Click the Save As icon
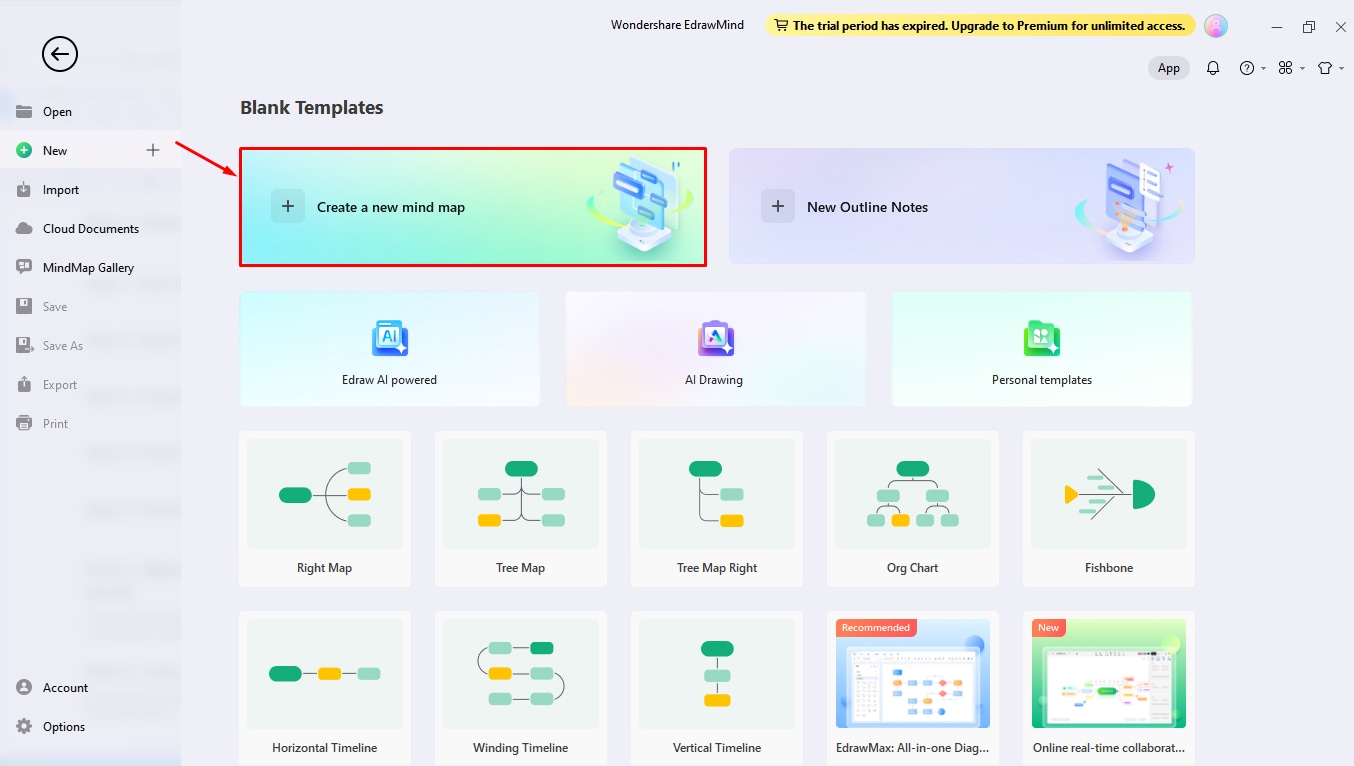Image resolution: width=1354 pixels, height=766 pixels. pyautogui.click(x=24, y=345)
